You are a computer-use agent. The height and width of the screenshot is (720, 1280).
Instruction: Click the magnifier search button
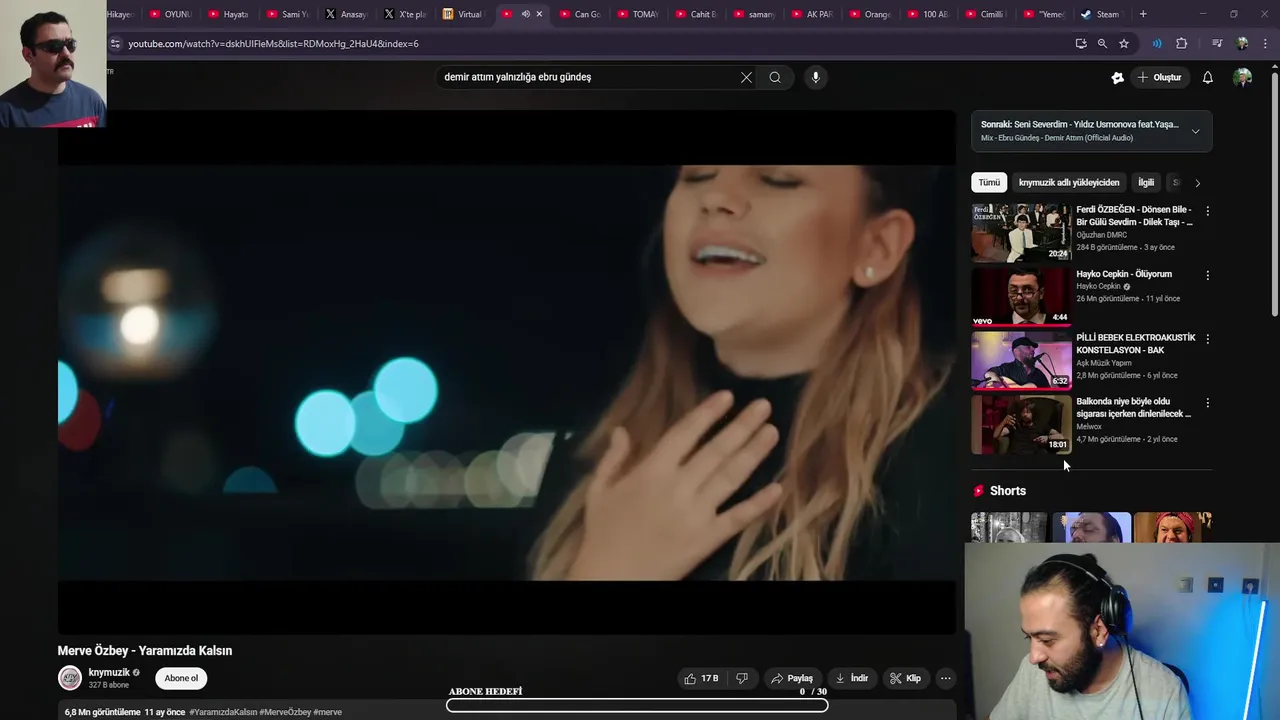[775, 77]
